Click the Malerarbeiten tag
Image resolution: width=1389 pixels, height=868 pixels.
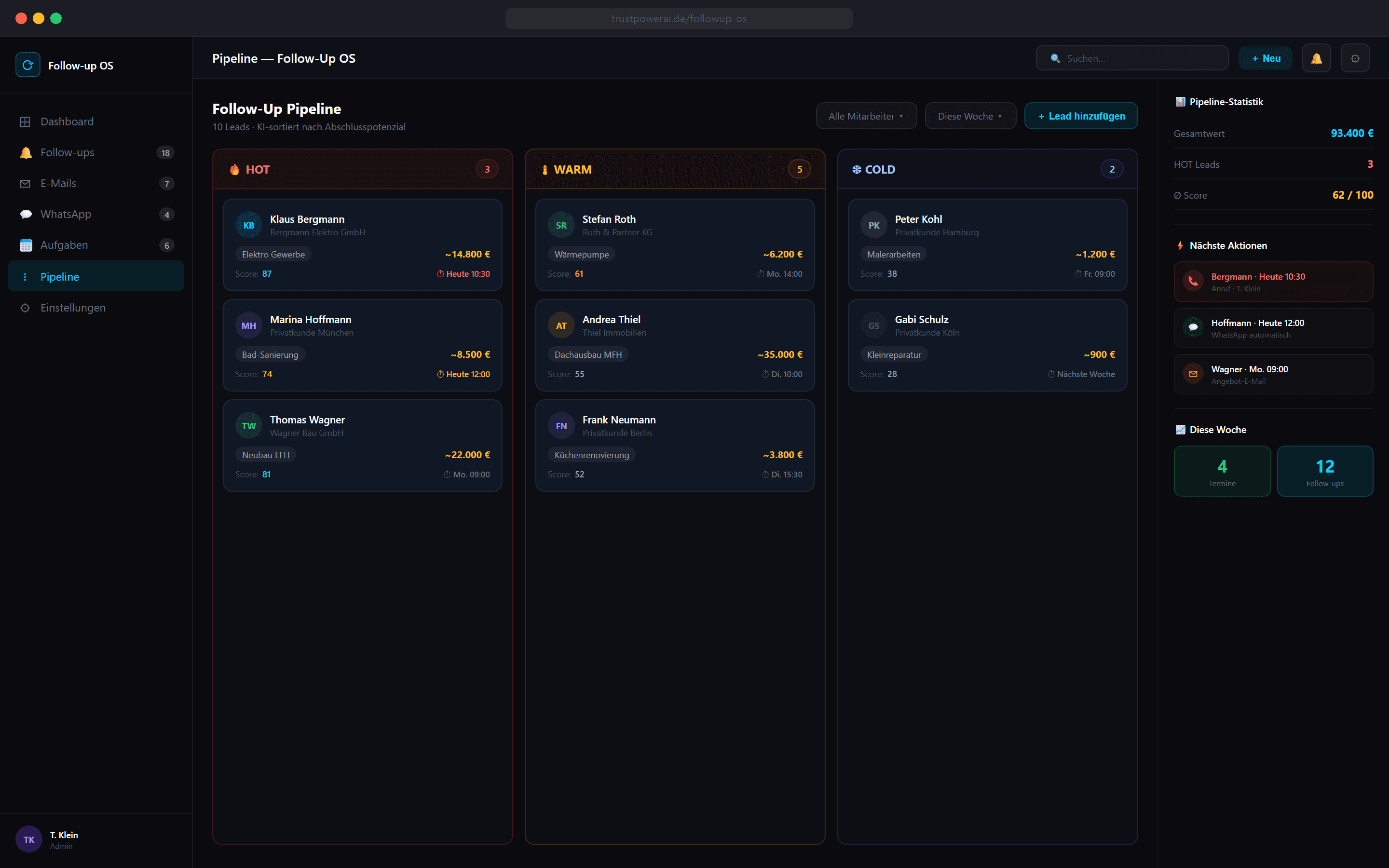pyautogui.click(x=893, y=254)
